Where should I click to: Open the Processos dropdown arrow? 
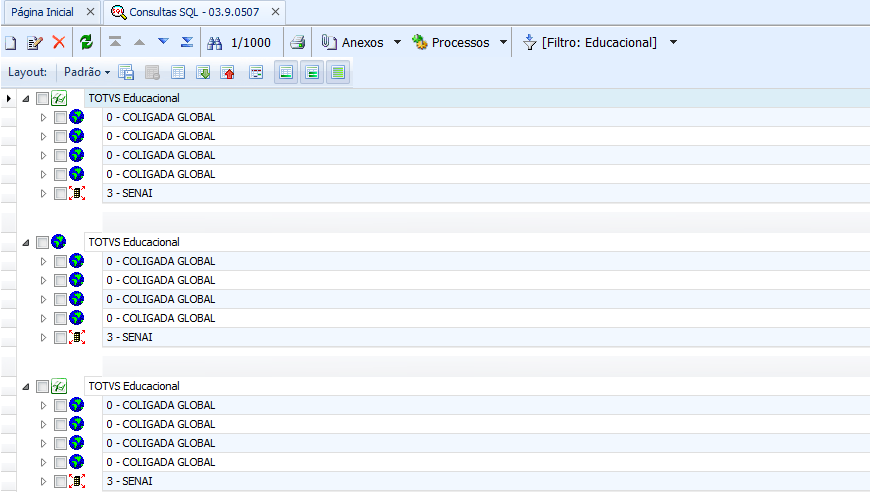503,42
